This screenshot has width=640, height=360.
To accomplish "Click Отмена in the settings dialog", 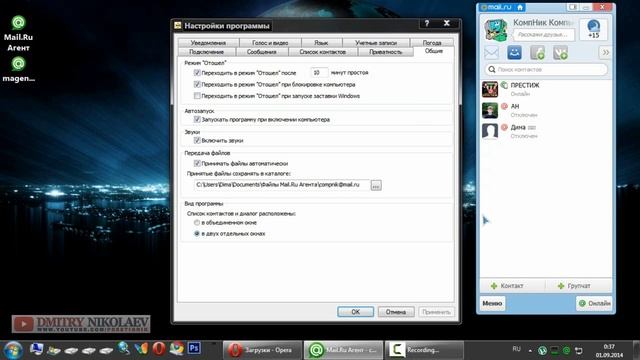I will point(396,312).
